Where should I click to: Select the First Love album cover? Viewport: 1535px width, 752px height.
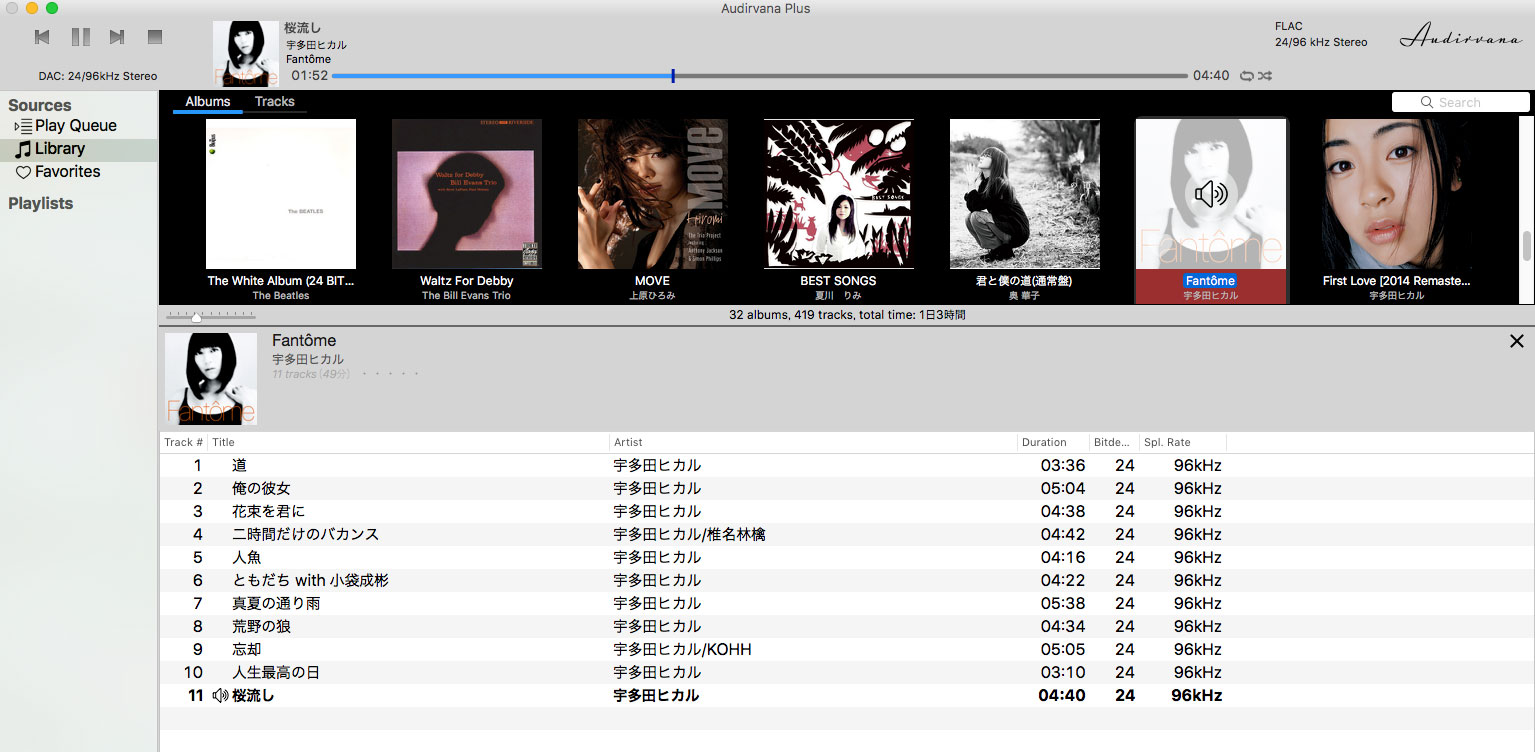click(x=1397, y=194)
